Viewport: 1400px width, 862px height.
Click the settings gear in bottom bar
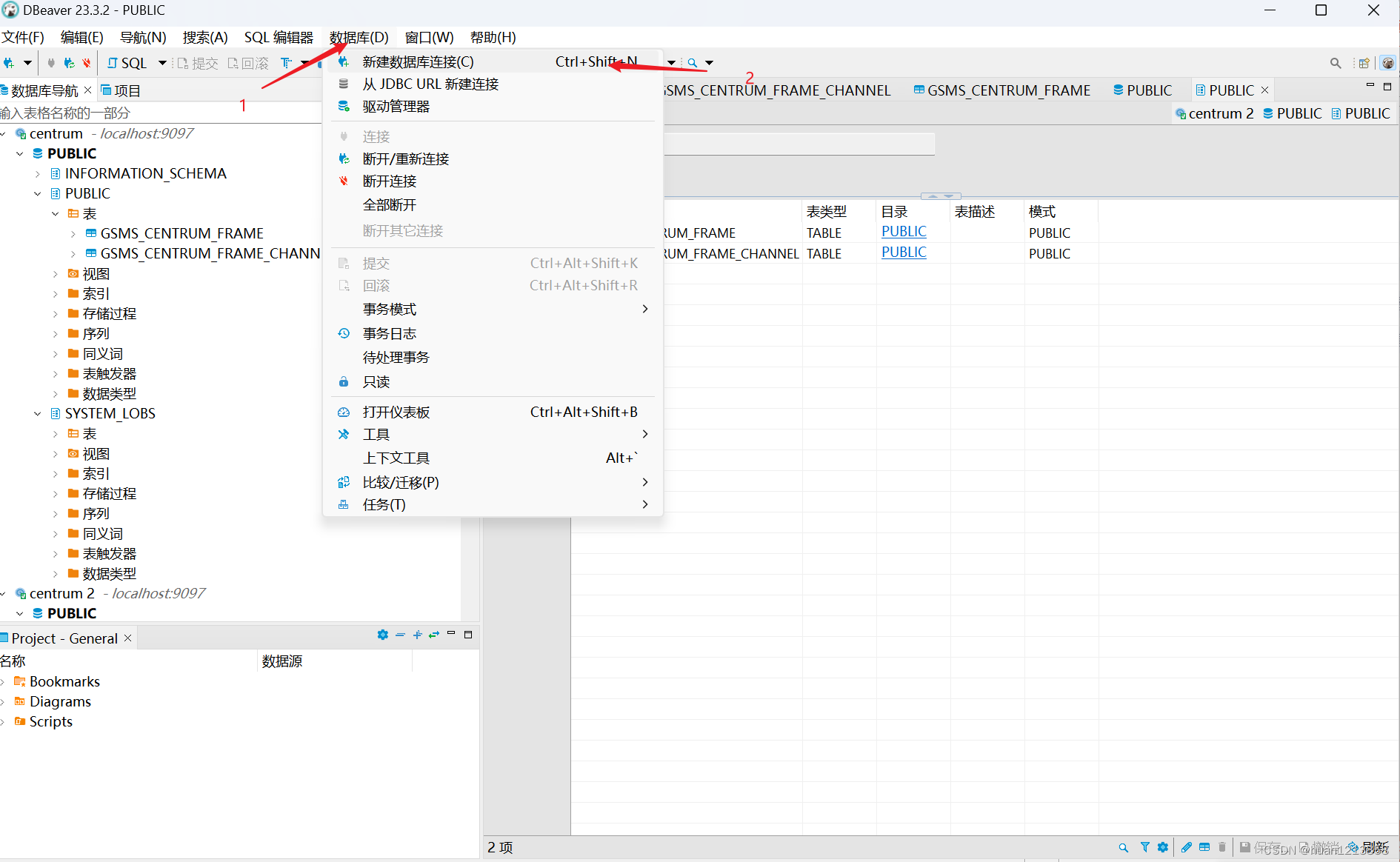(x=1163, y=847)
